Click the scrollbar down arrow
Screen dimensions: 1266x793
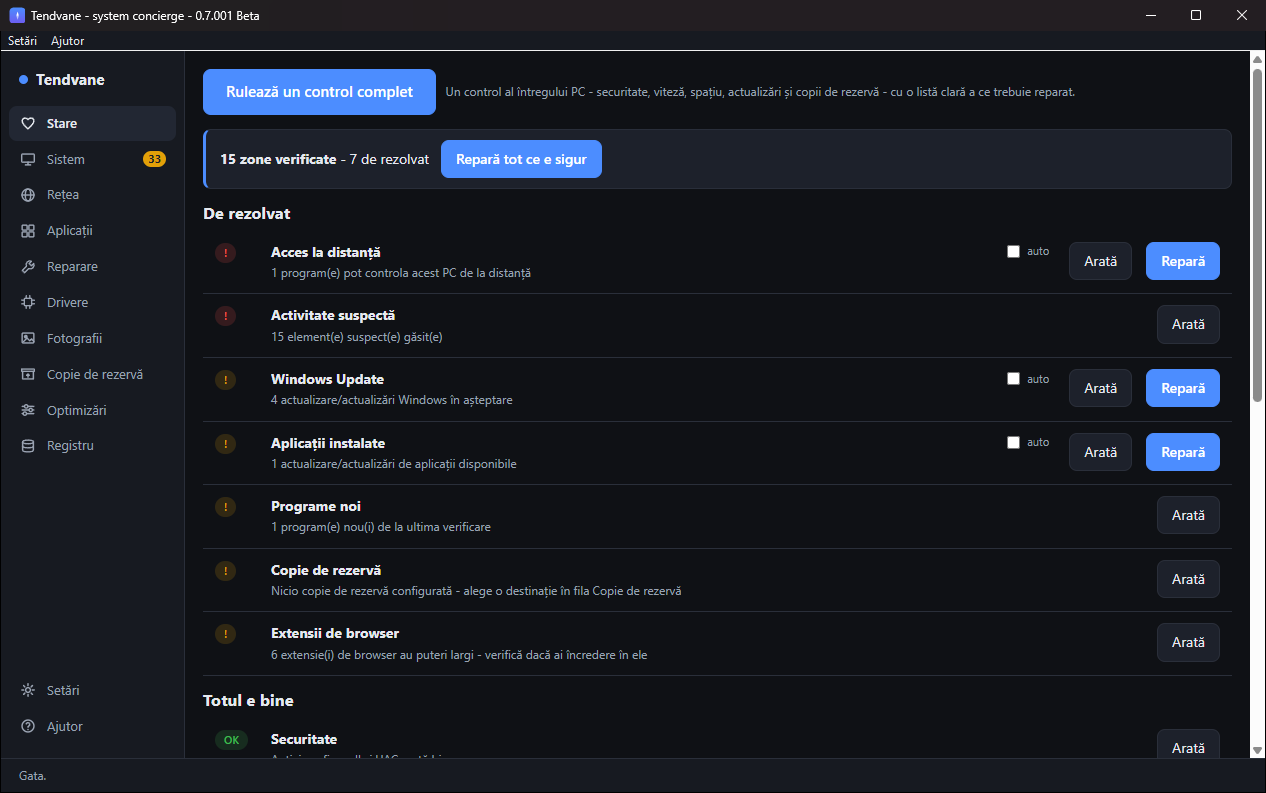coord(1258,749)
